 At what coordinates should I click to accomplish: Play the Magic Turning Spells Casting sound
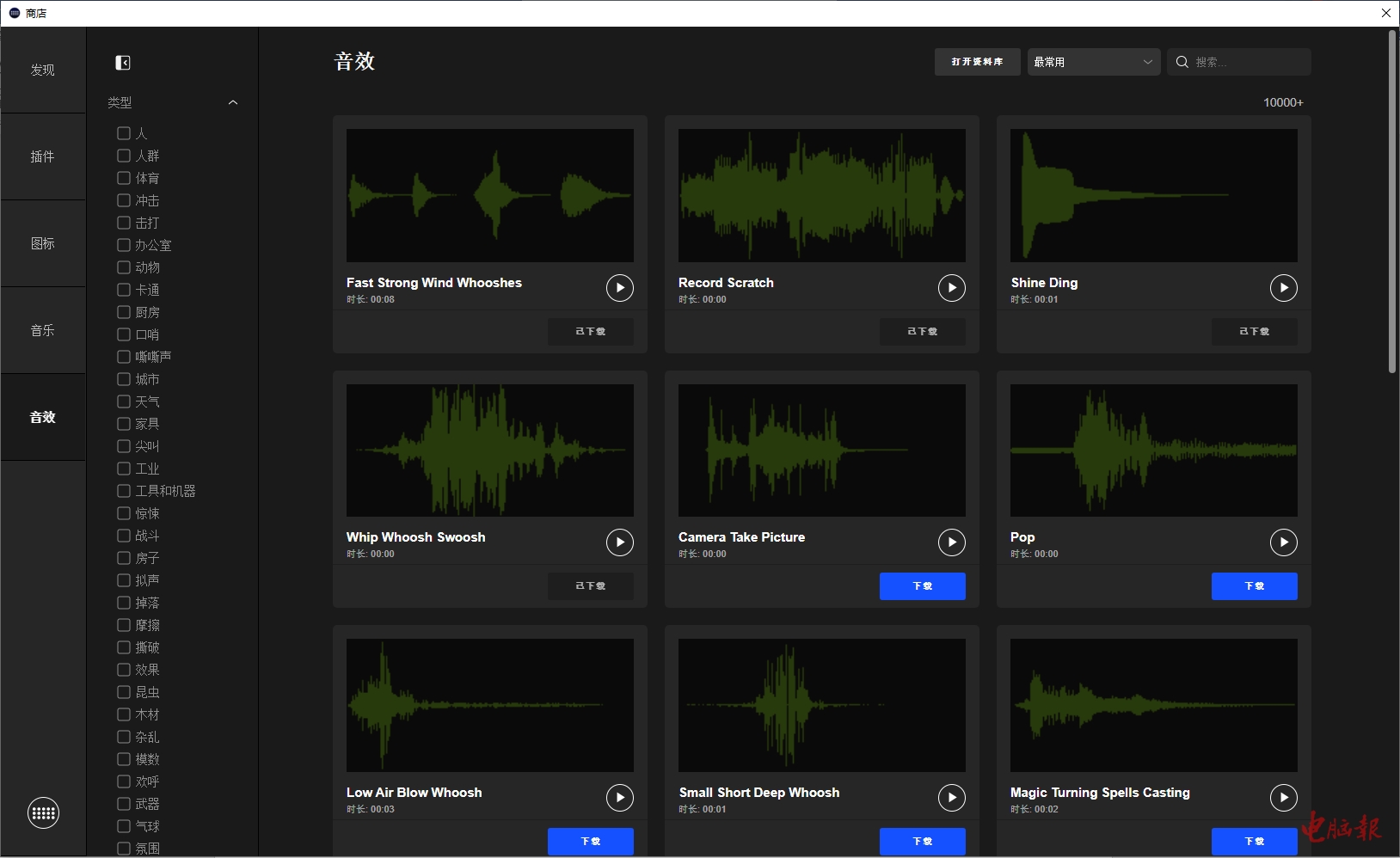point(1283,798)
